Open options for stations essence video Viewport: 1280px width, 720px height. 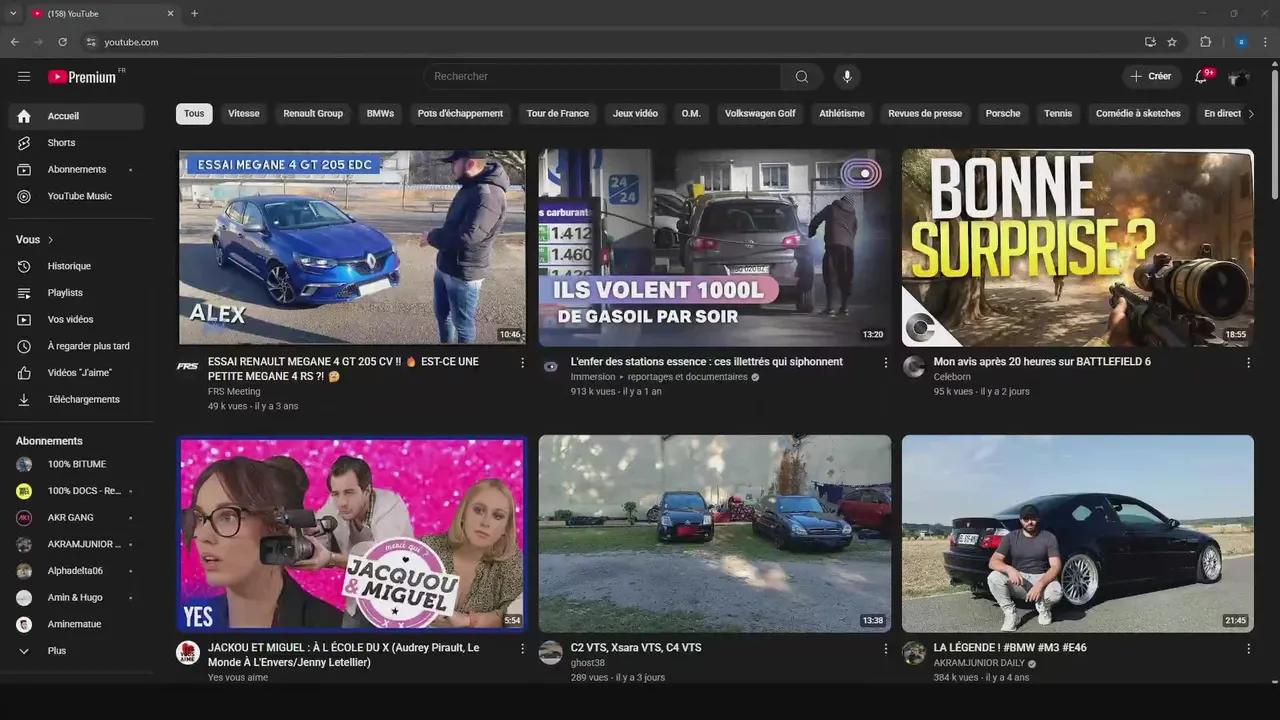click(885, 363)
